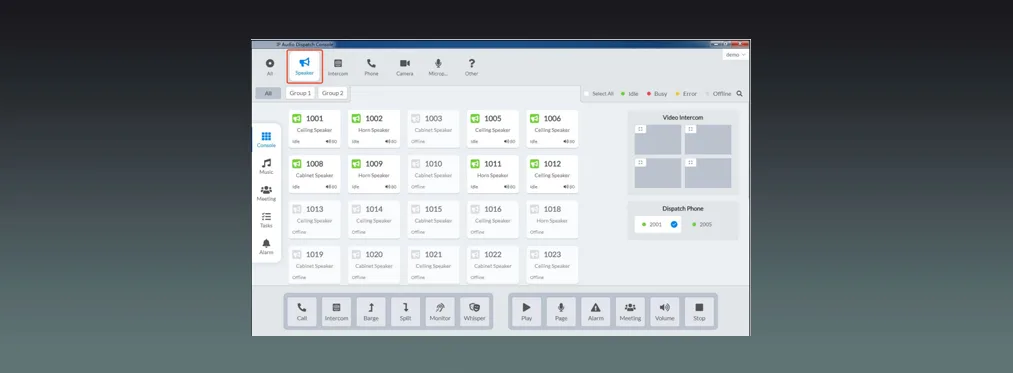Image resolution: width=1013 pixels, height=373 pixels.
Task: Tick the Select All checkbox
Action: [x=587, y=94]
